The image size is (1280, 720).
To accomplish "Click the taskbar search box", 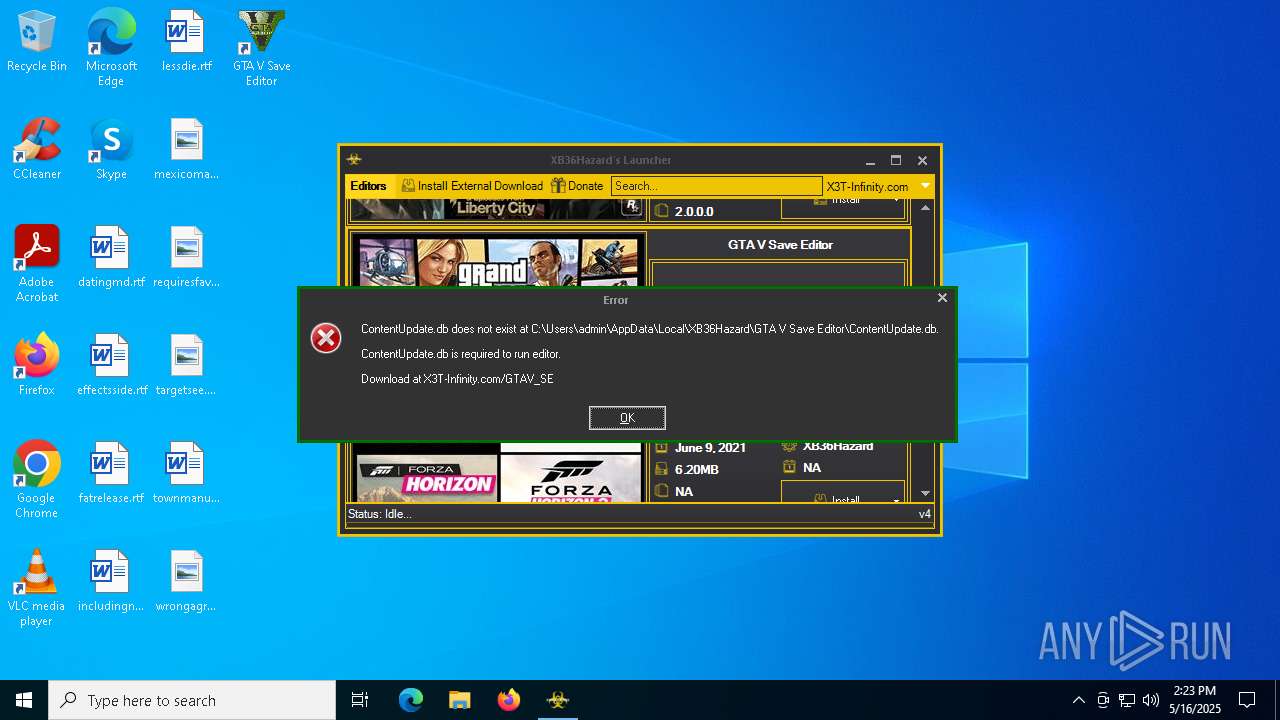I will [192, 700].
